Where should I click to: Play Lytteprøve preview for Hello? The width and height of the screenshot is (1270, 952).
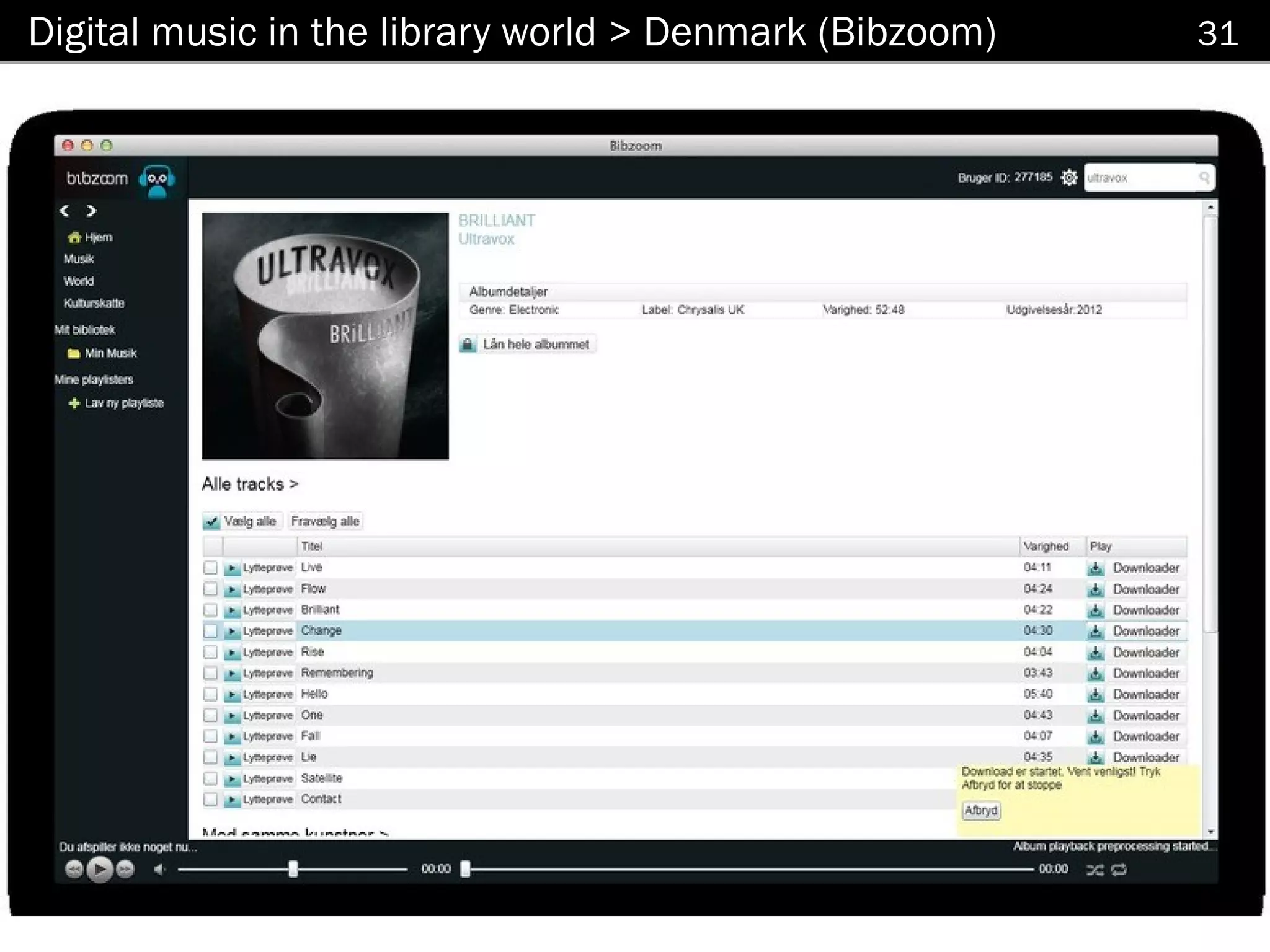[232, 695]
